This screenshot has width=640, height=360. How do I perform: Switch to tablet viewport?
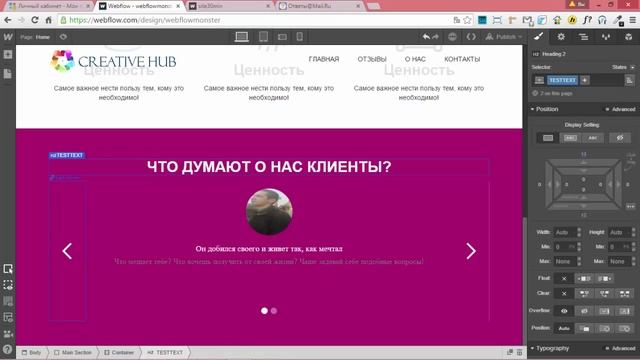coord(263,37)
